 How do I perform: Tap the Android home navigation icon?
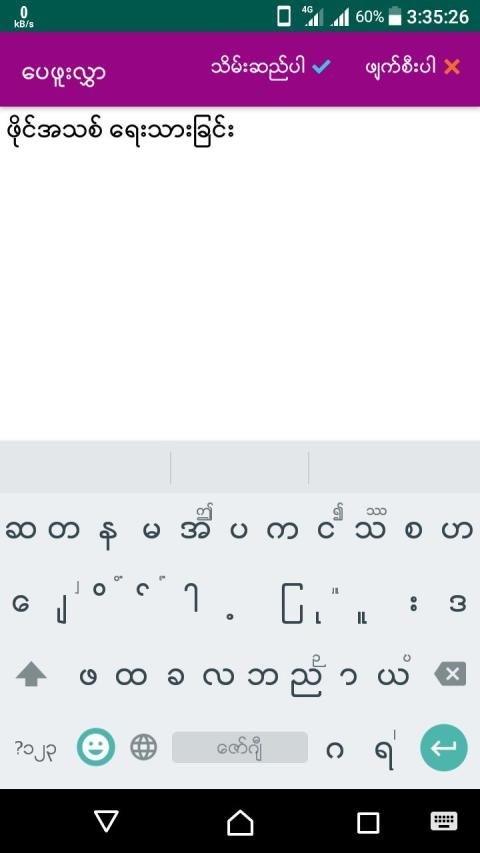(x=240, y=822)
